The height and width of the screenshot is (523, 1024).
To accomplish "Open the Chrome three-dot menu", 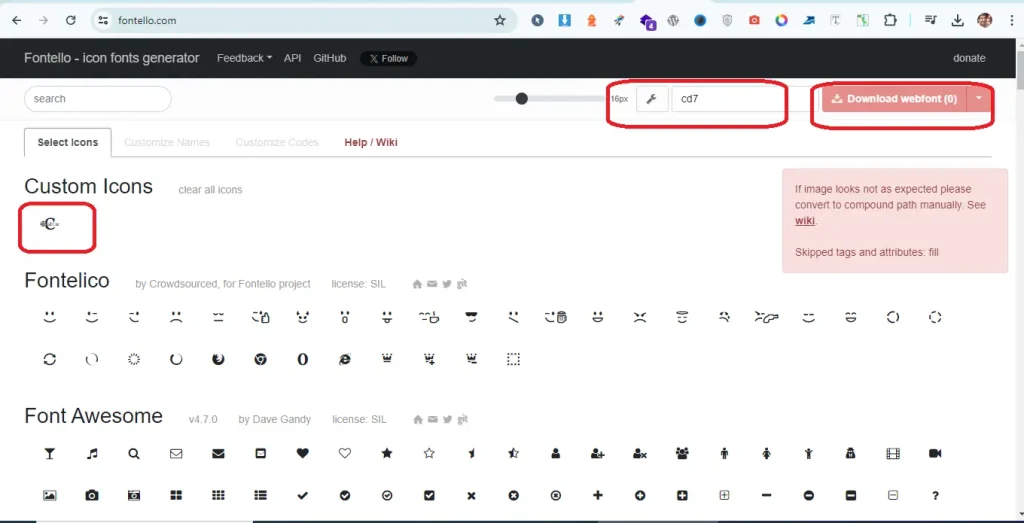I will [1012, 20].
